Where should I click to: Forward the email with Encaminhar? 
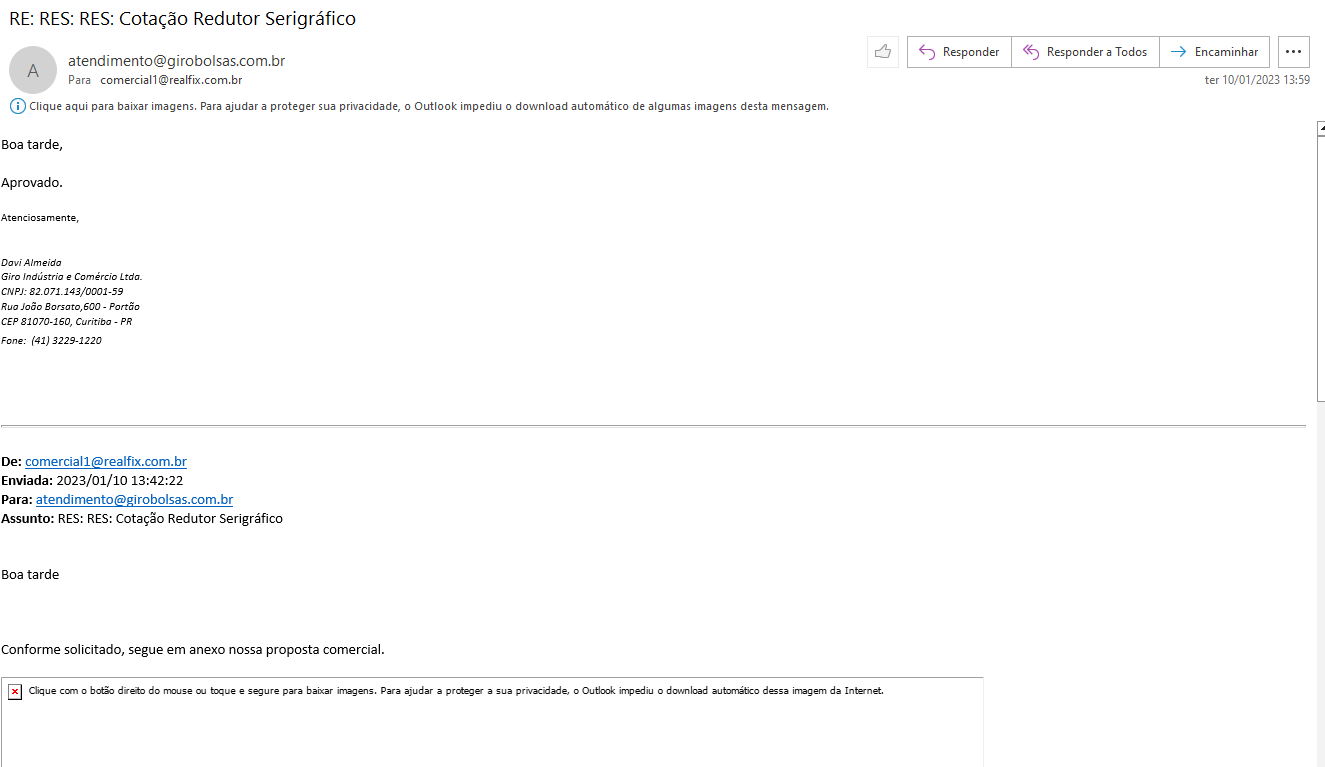click(1214, 52)
